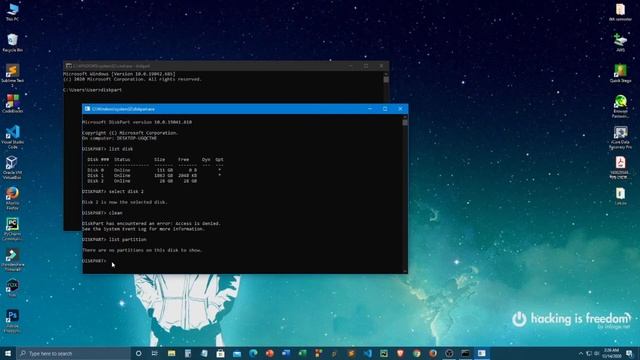Open Mail app from taskbar
The width and height of the screenshot is (640, 360).
(x=237, y=353)
